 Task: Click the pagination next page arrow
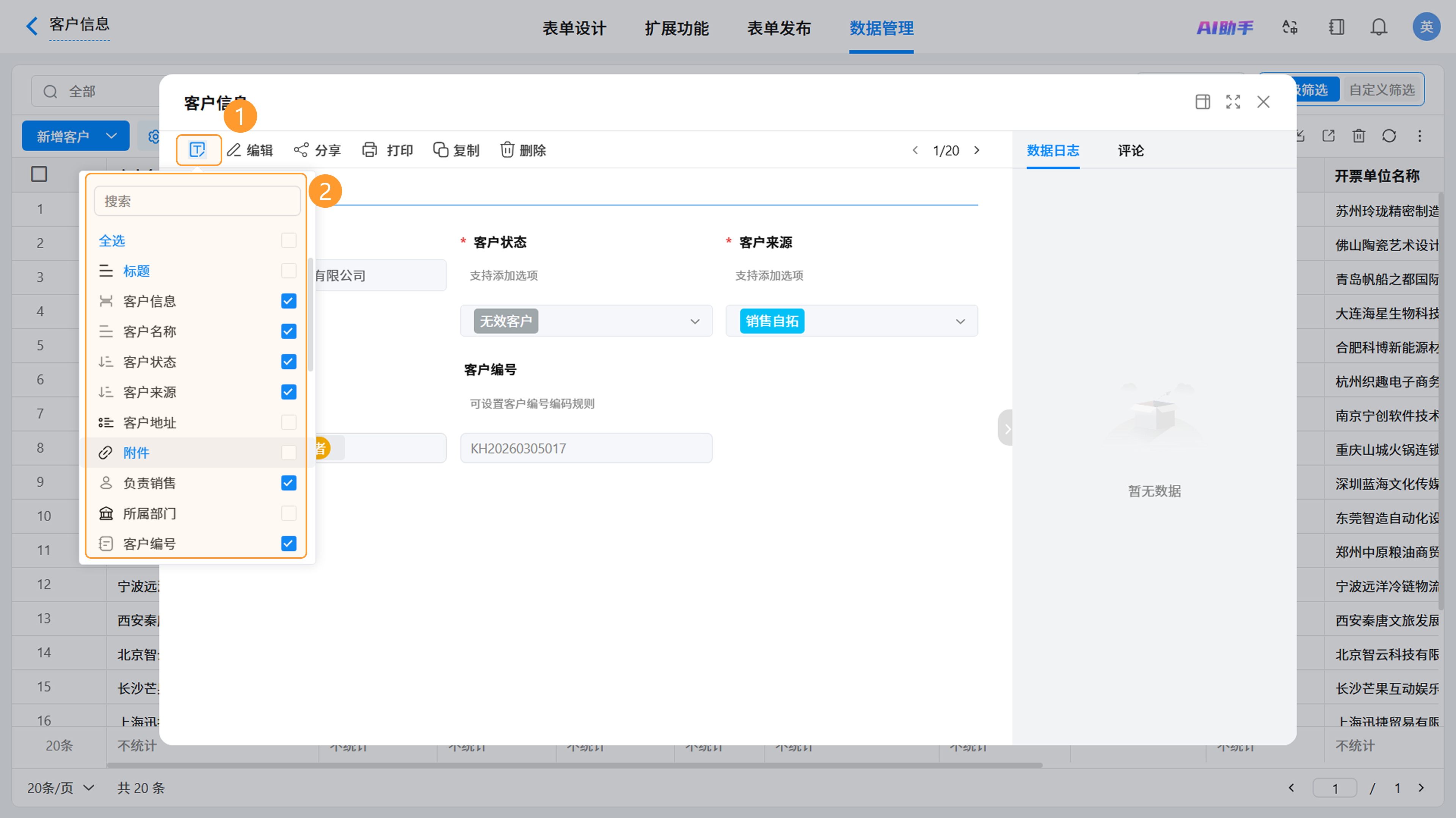pos(1421,788)
